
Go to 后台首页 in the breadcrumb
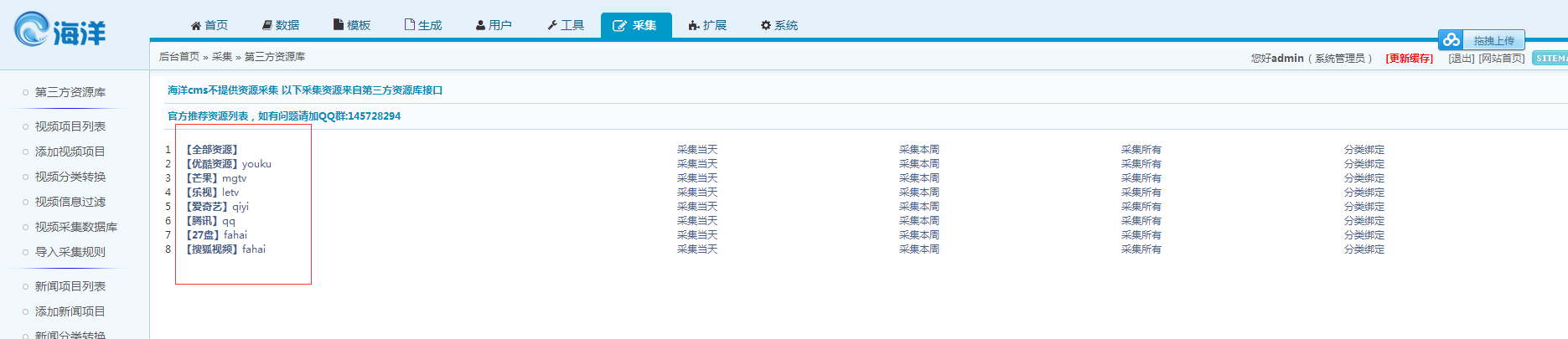coord(179,57)
